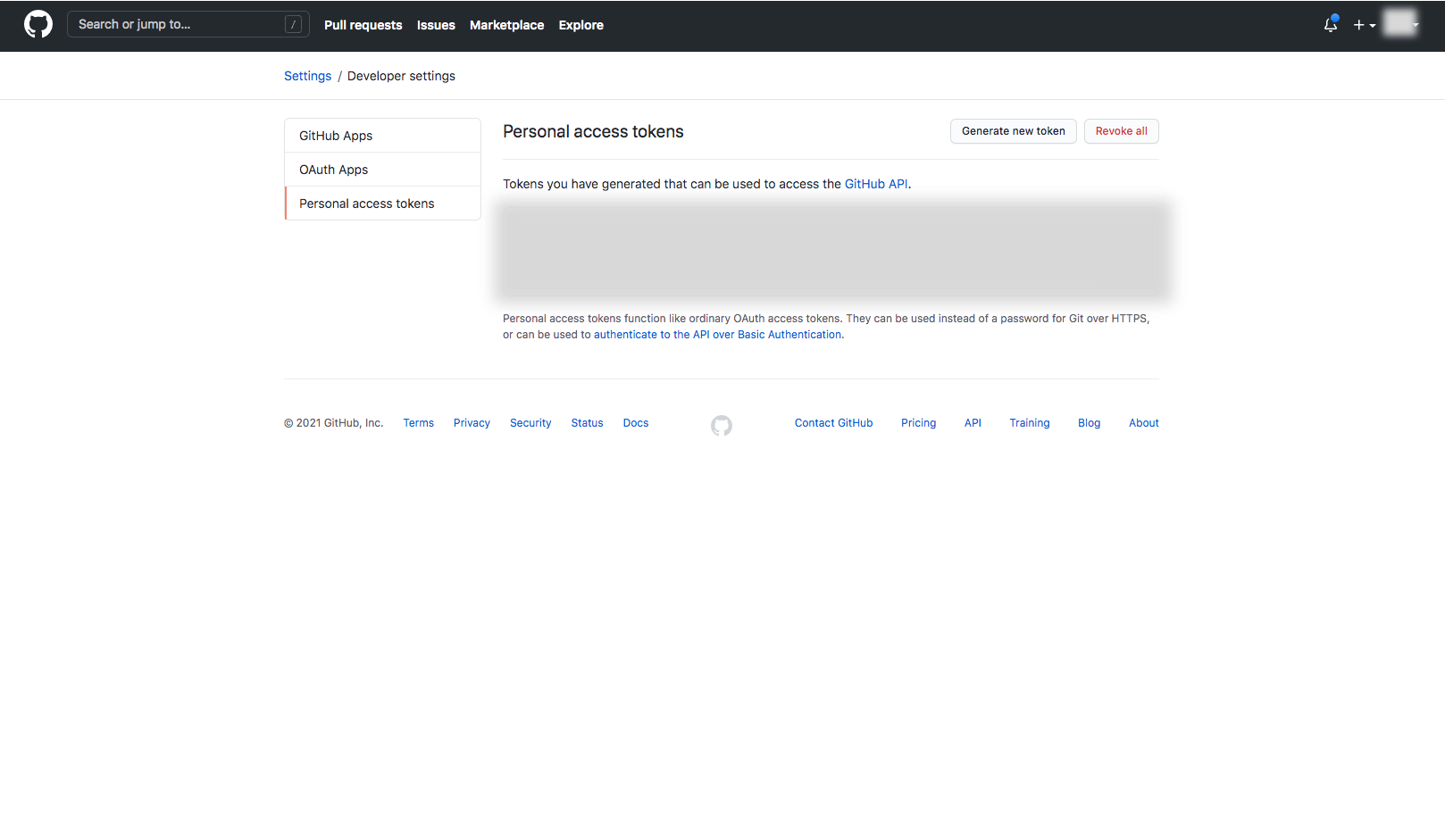
Task: Focus the Search or jump to field
Action: pos(188,24)
